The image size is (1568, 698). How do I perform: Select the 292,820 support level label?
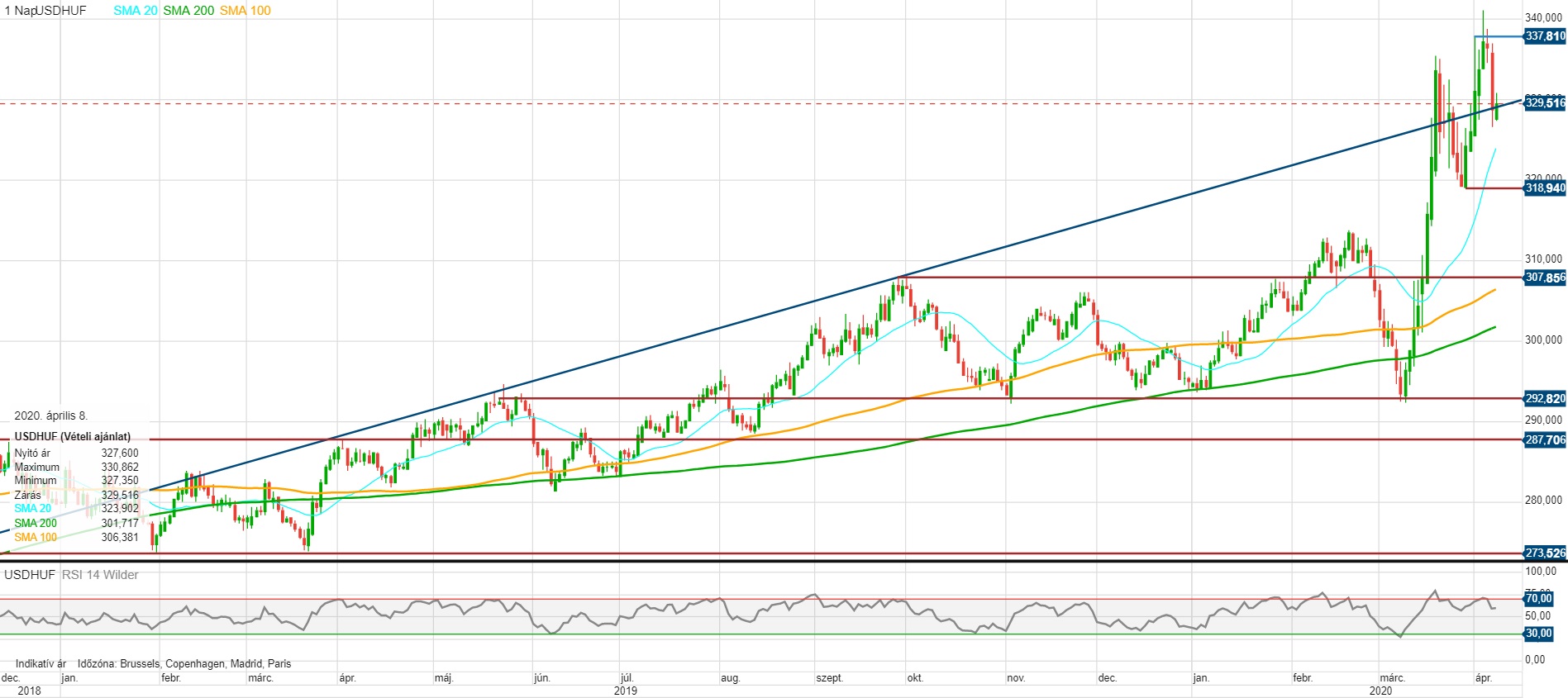point(1545,399)
